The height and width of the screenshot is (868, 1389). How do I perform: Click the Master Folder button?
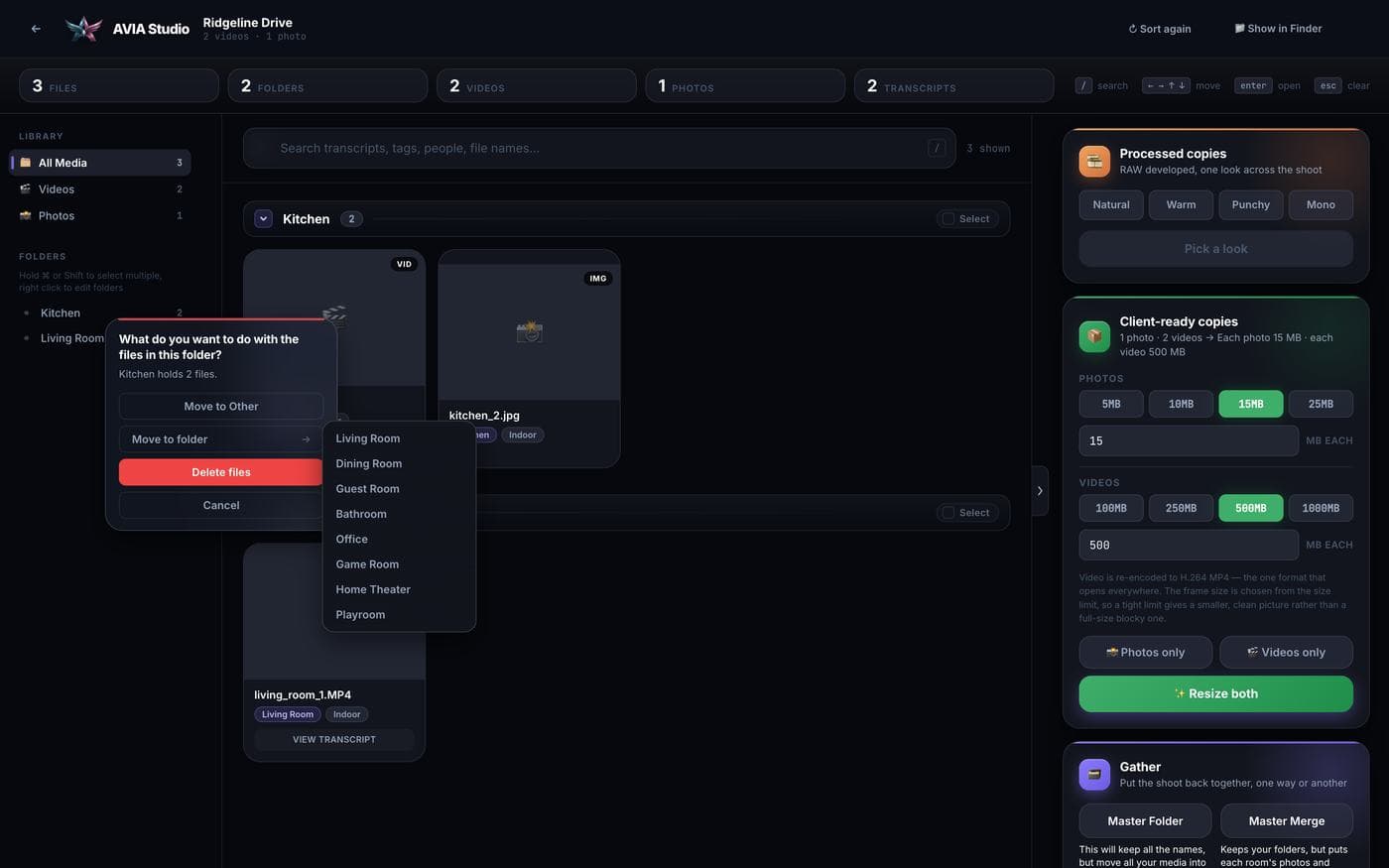[x=1145, y=820]
